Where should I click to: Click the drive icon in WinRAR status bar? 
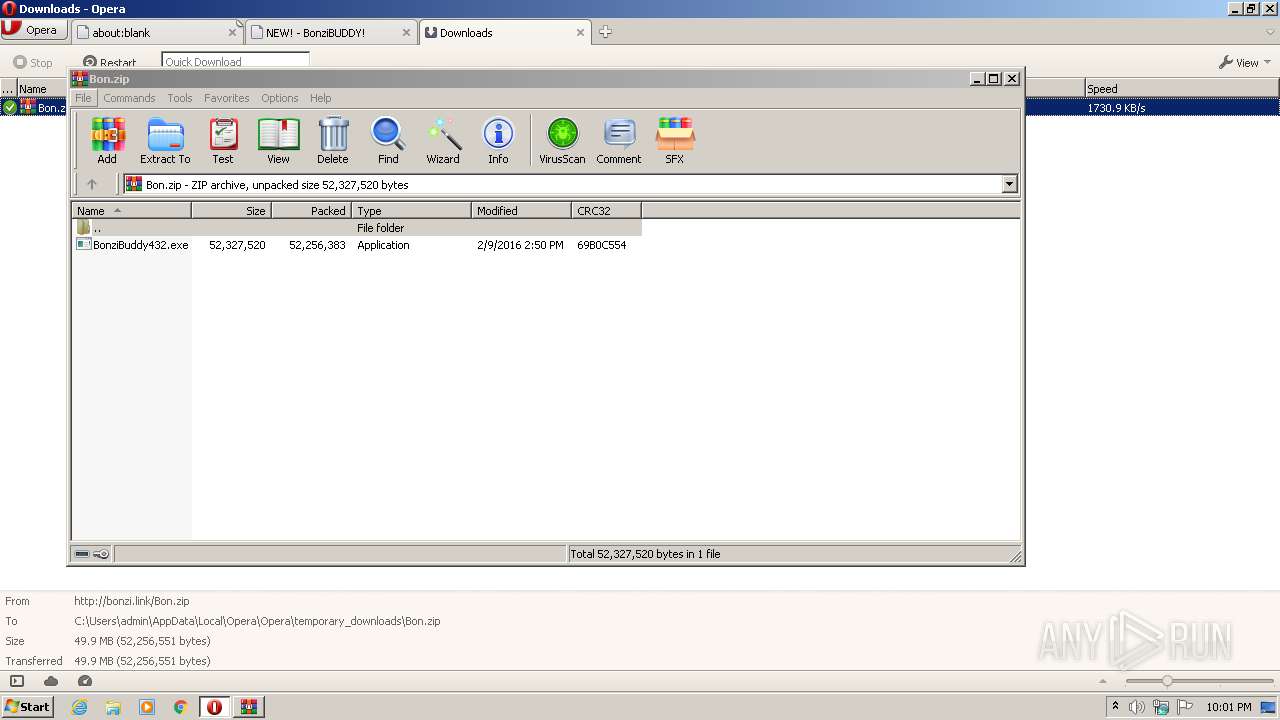(83, 554)
